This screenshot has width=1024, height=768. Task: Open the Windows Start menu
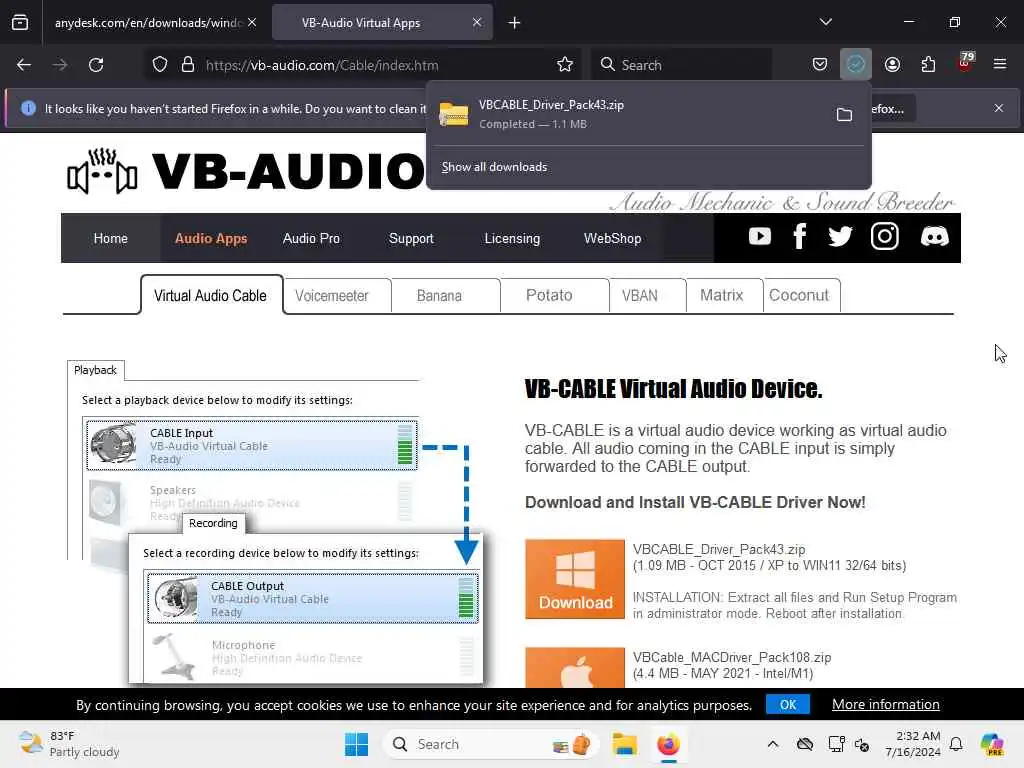pos(357,744)
